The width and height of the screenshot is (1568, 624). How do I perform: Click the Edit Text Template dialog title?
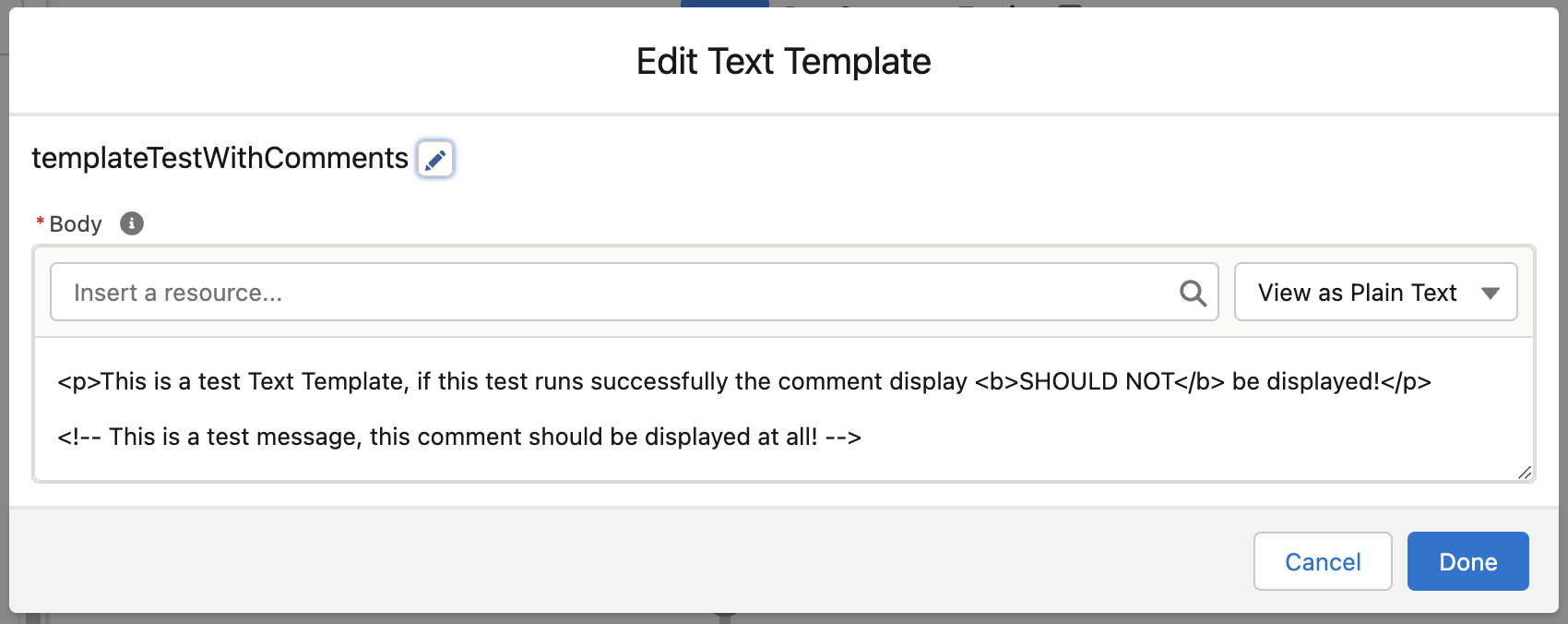[x=784, y=62]
